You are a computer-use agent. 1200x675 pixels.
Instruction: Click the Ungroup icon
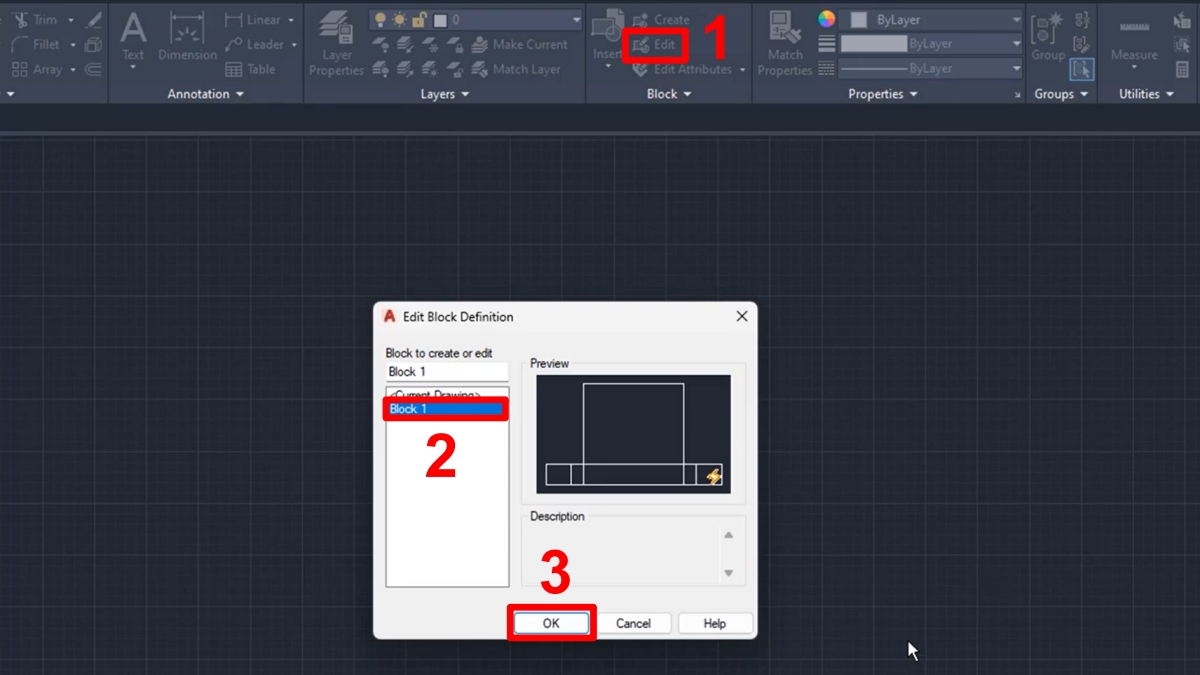[1082, 19]
